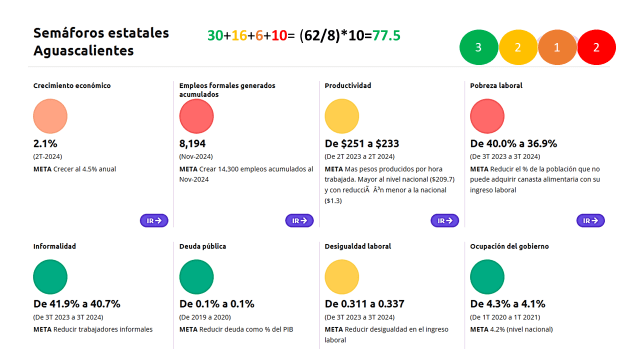Click the Informalidad green indicator circle
This screenshot has height=360, width=640.
50,277
